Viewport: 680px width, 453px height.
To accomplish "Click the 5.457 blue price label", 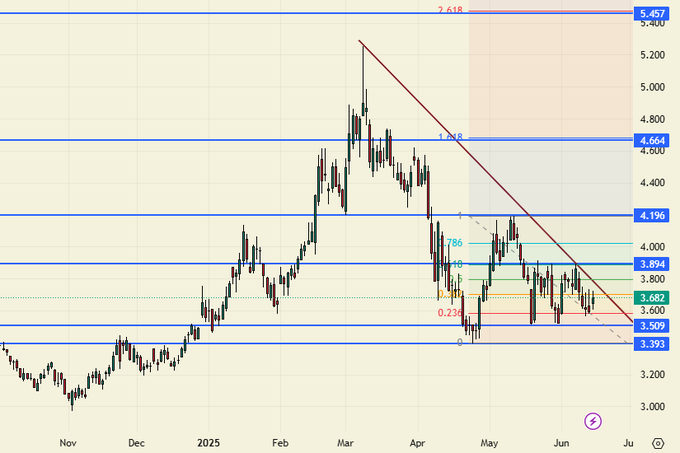I will (x=657, y=14).
